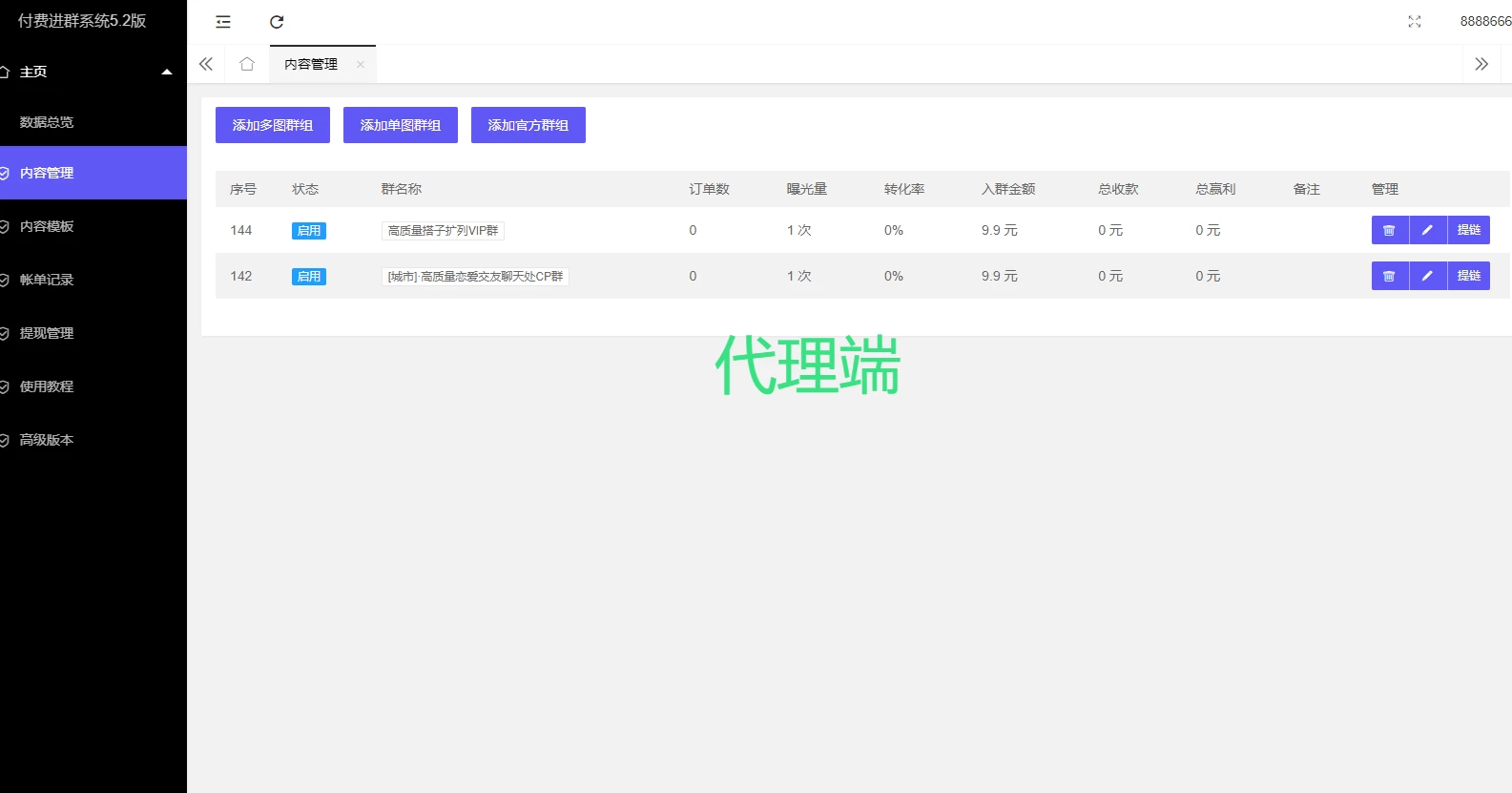The image size is (1512, 793).
Task: Delete group 142 with trash icon
Action: [x=1389, y=276]
